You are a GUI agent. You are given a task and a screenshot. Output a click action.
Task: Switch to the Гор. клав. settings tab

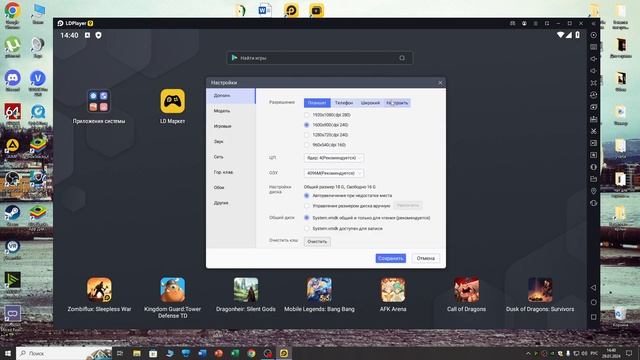[x=231, y=172]
